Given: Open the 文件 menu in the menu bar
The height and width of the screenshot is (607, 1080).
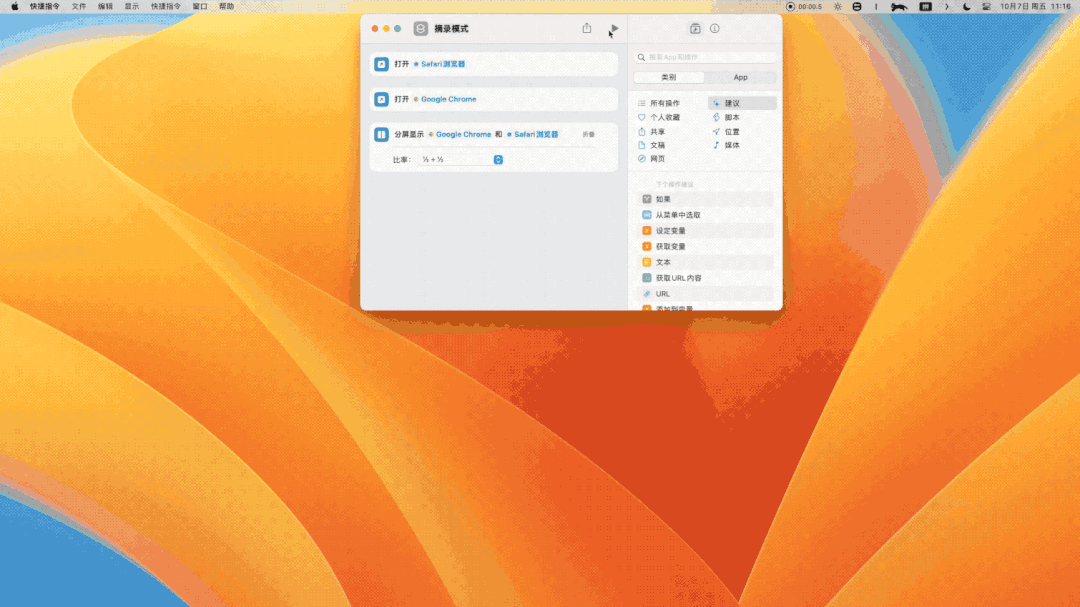Looking at the screenshot, I should click(79, 6).
